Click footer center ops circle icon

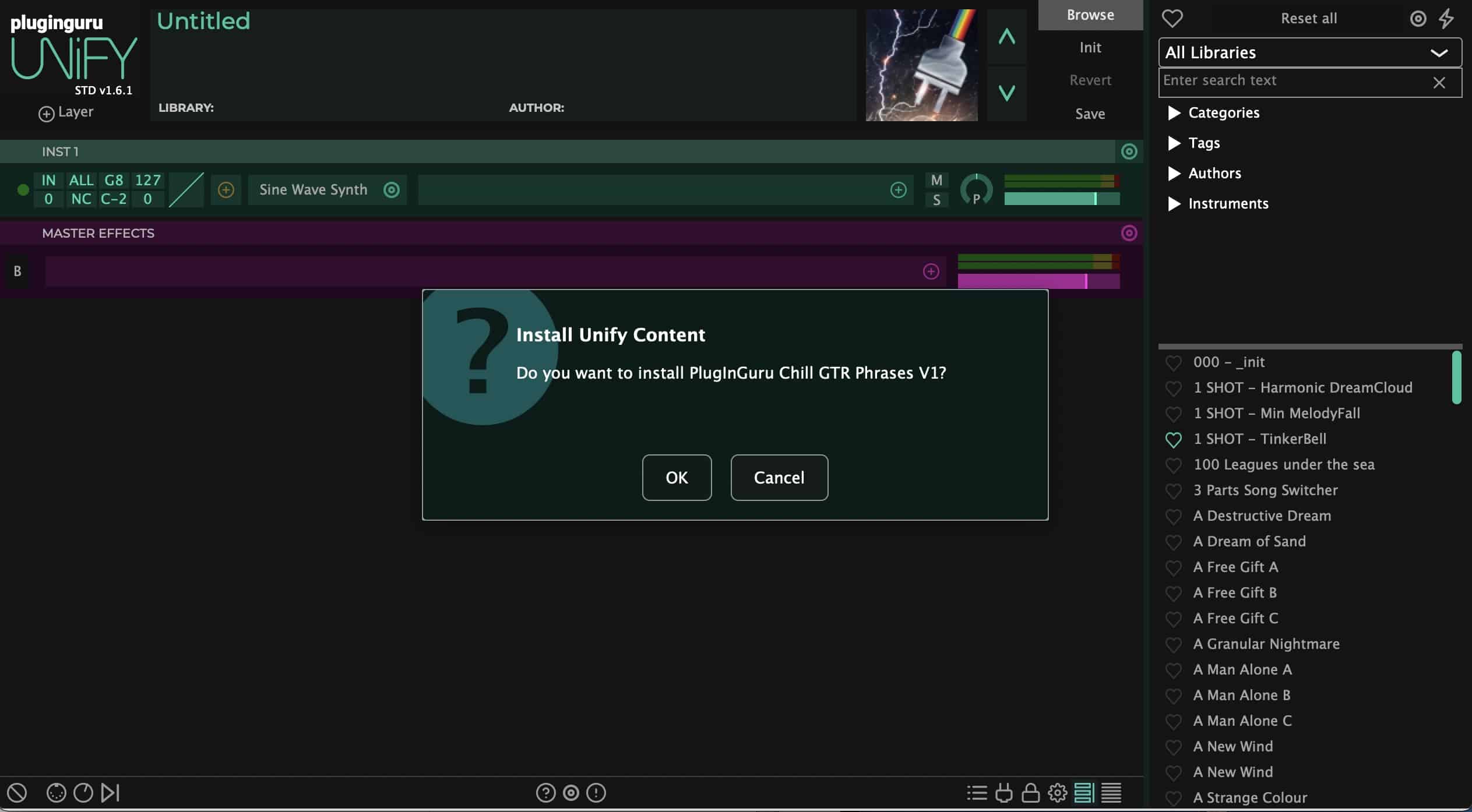point(571,793)
